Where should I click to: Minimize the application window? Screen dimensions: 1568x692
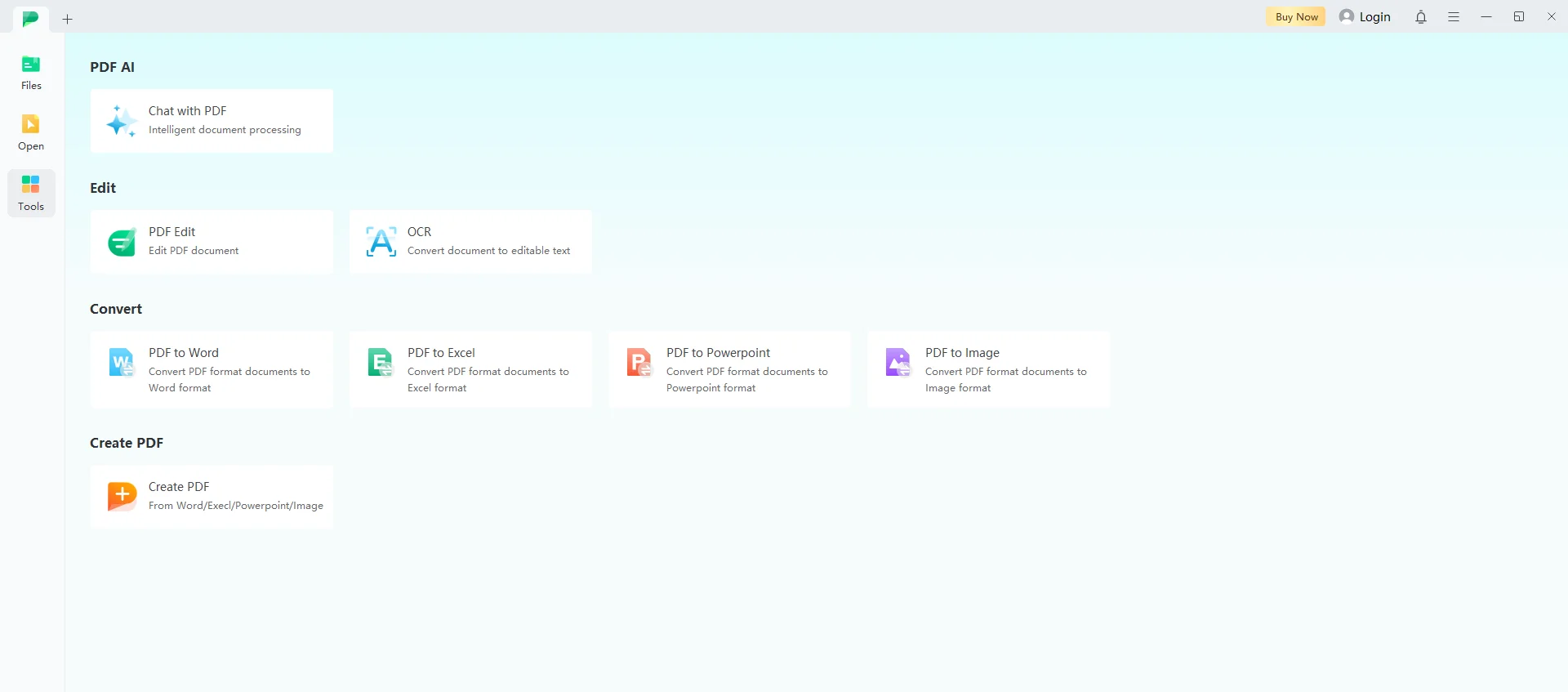click(x=1486, y=17)
